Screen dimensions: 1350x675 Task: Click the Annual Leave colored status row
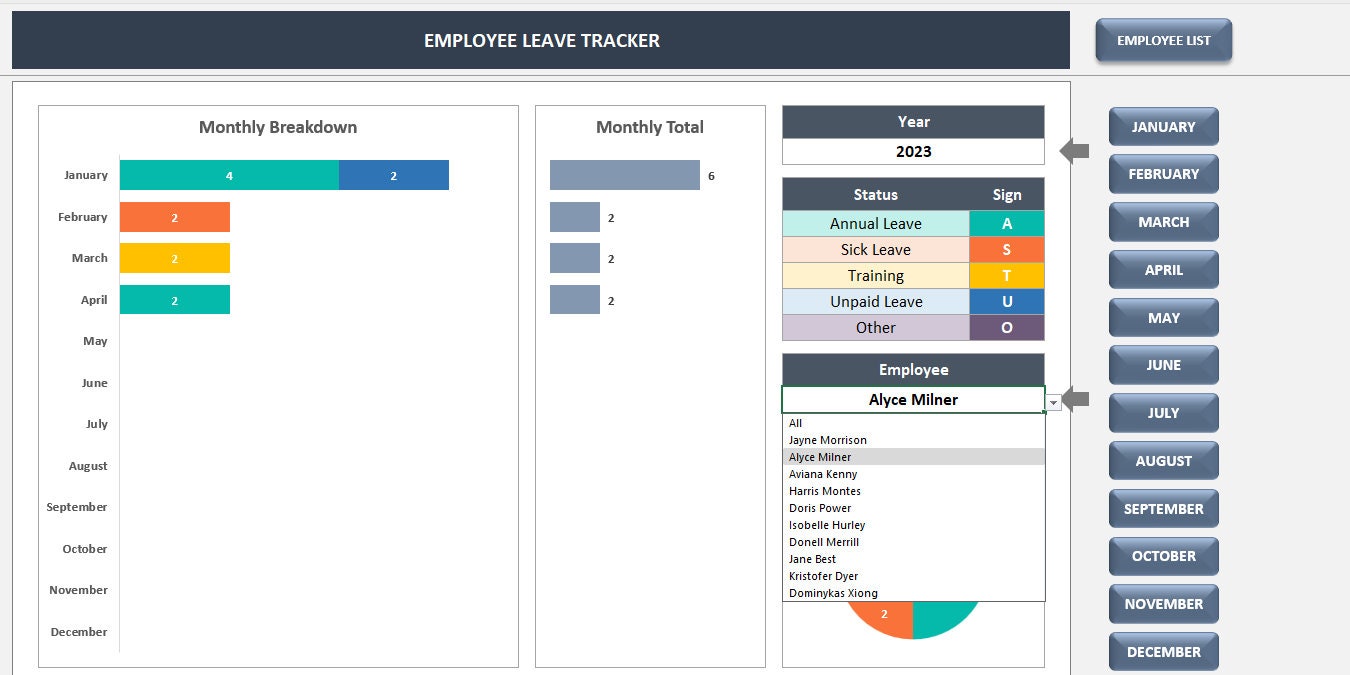click(875, 223)
